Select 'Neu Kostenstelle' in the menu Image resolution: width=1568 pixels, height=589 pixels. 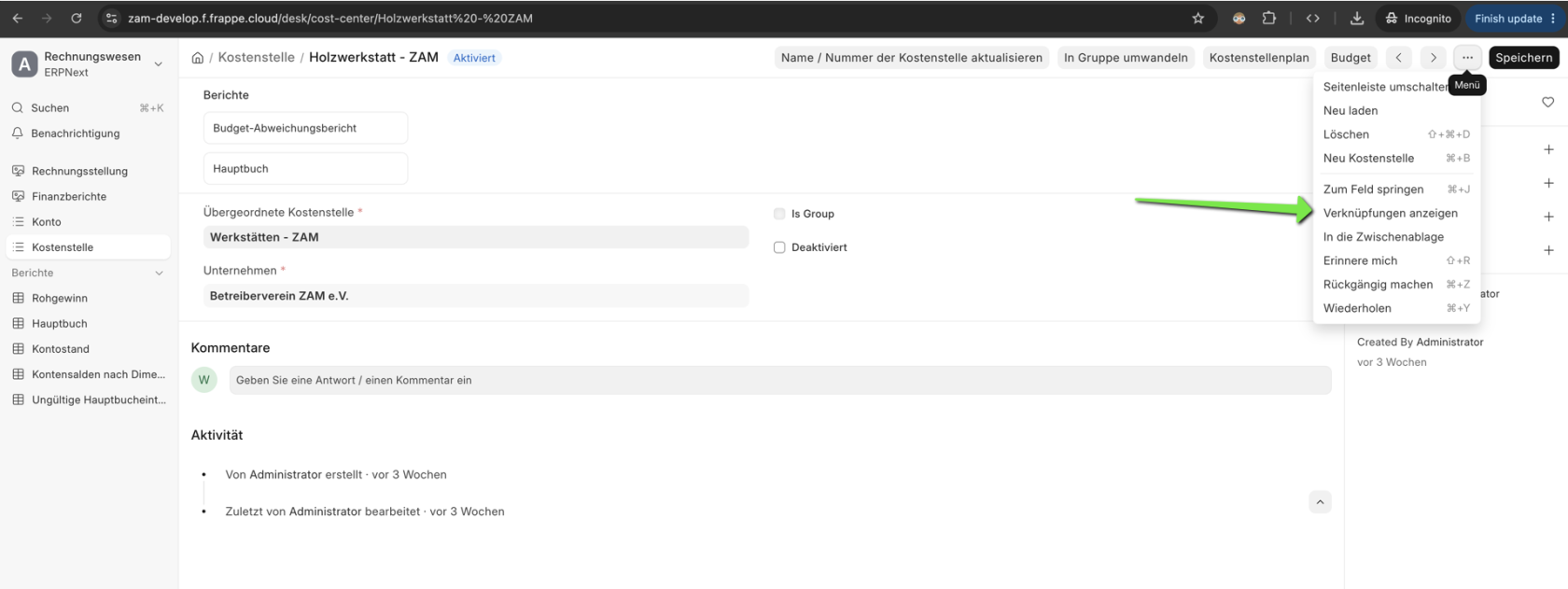tap(1396, 158)
